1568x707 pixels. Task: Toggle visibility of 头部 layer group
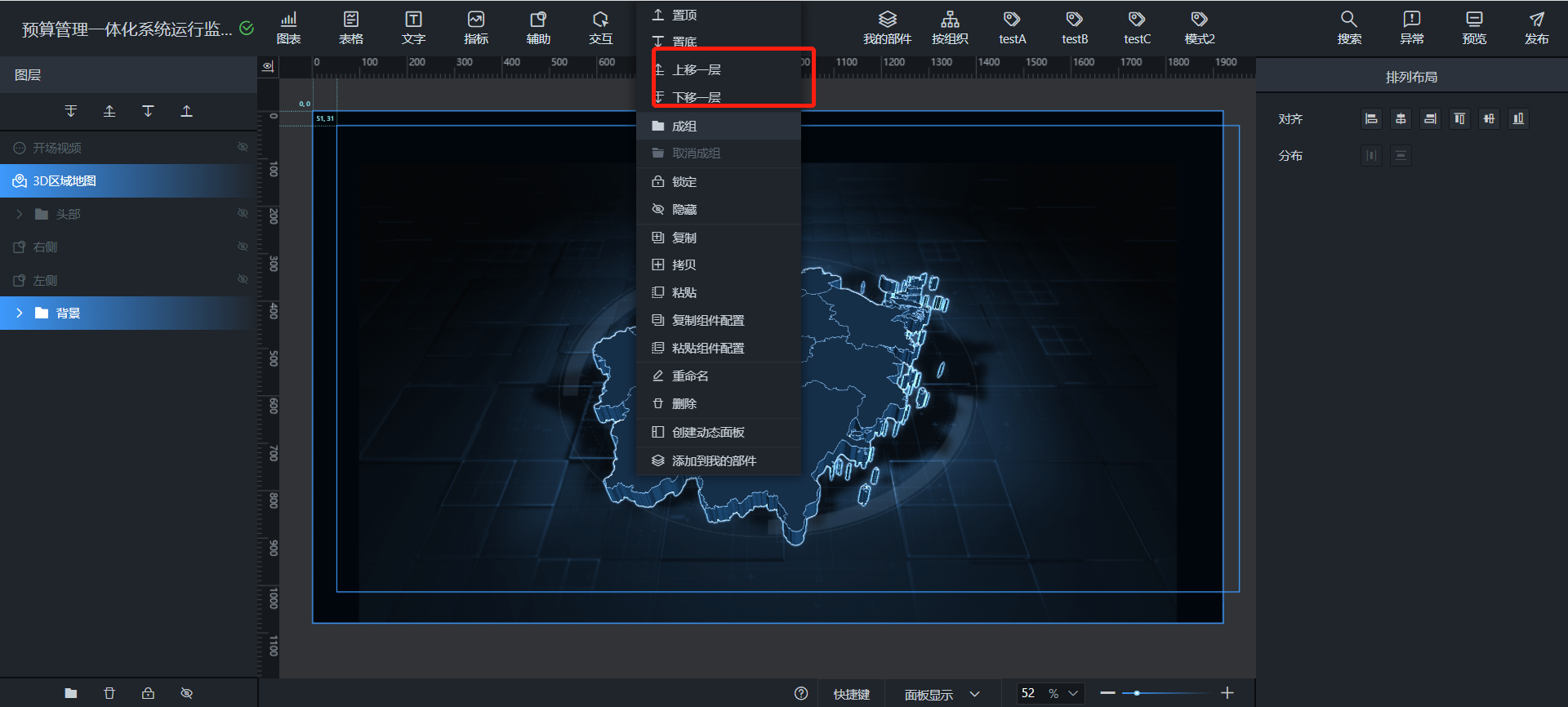pyautogui.click(x=243, y=214)
